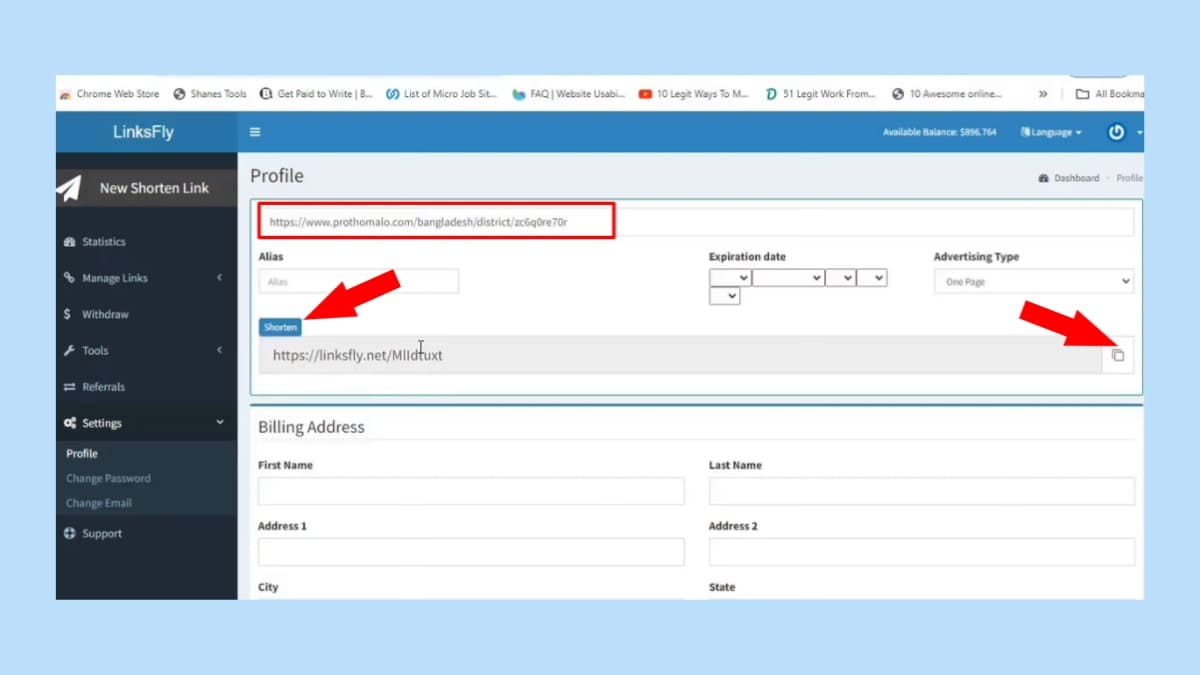Image resolution: width=1200 pixels, height=675 pixels.
Task: Open the Advertising Type dropdown
Action: (1034, 282)
